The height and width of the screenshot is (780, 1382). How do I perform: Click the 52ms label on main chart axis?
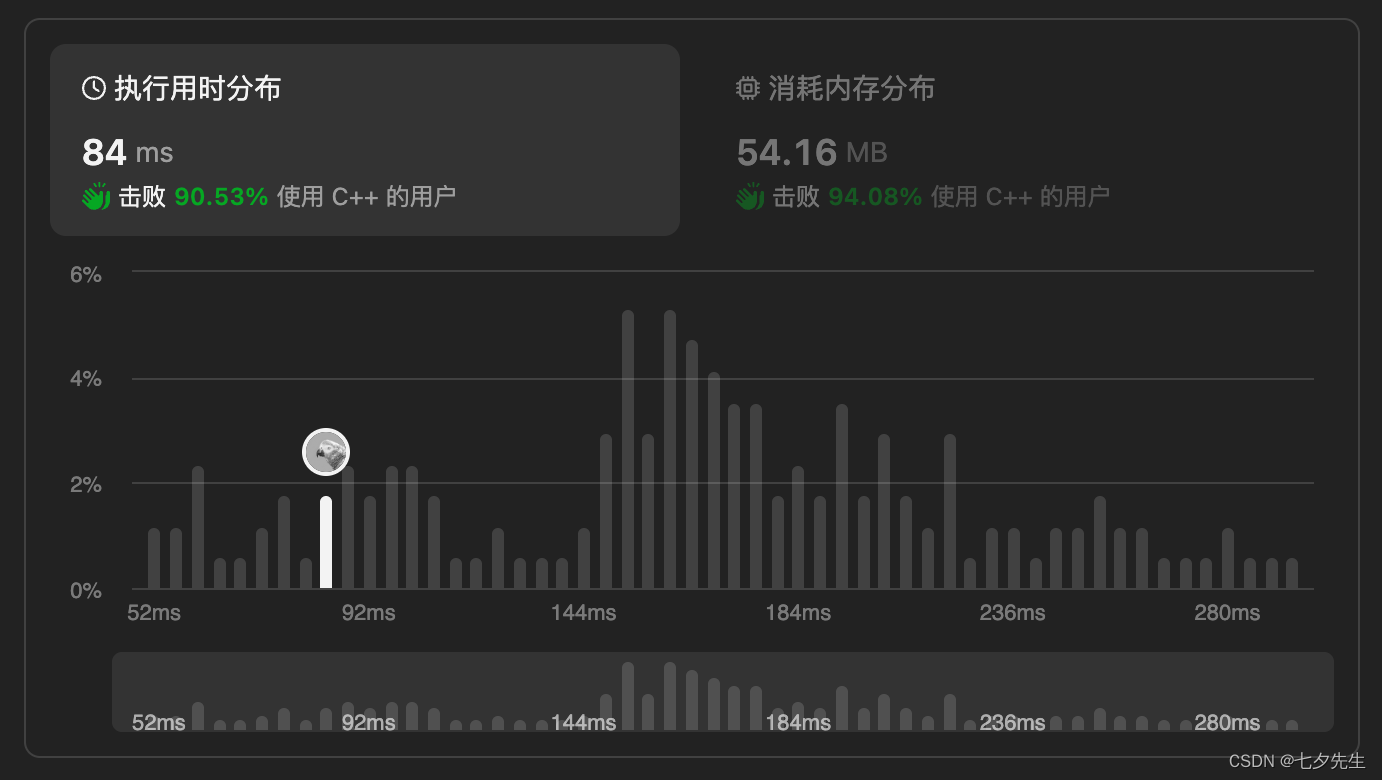154,613
